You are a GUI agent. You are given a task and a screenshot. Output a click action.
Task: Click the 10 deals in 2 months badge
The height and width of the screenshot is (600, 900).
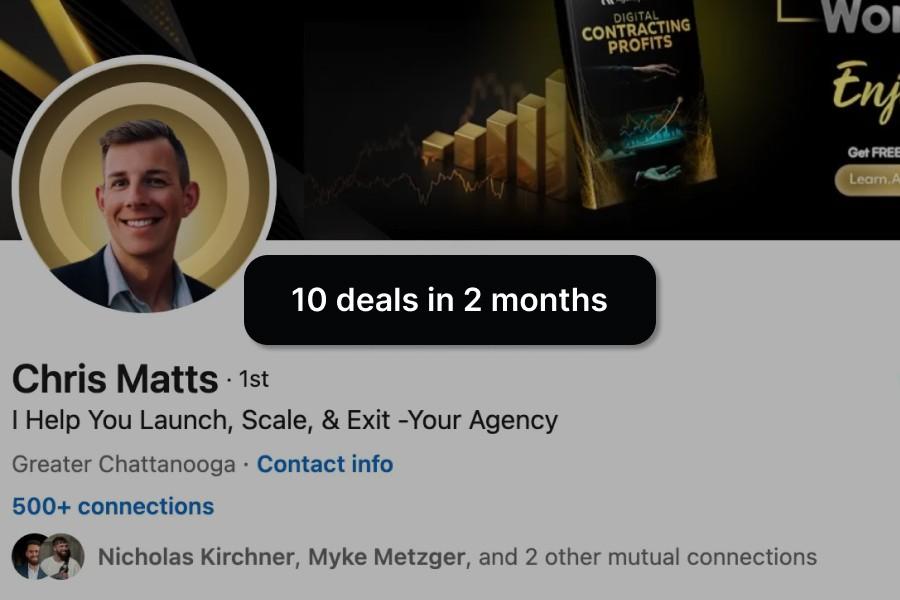tap(449, 300)
